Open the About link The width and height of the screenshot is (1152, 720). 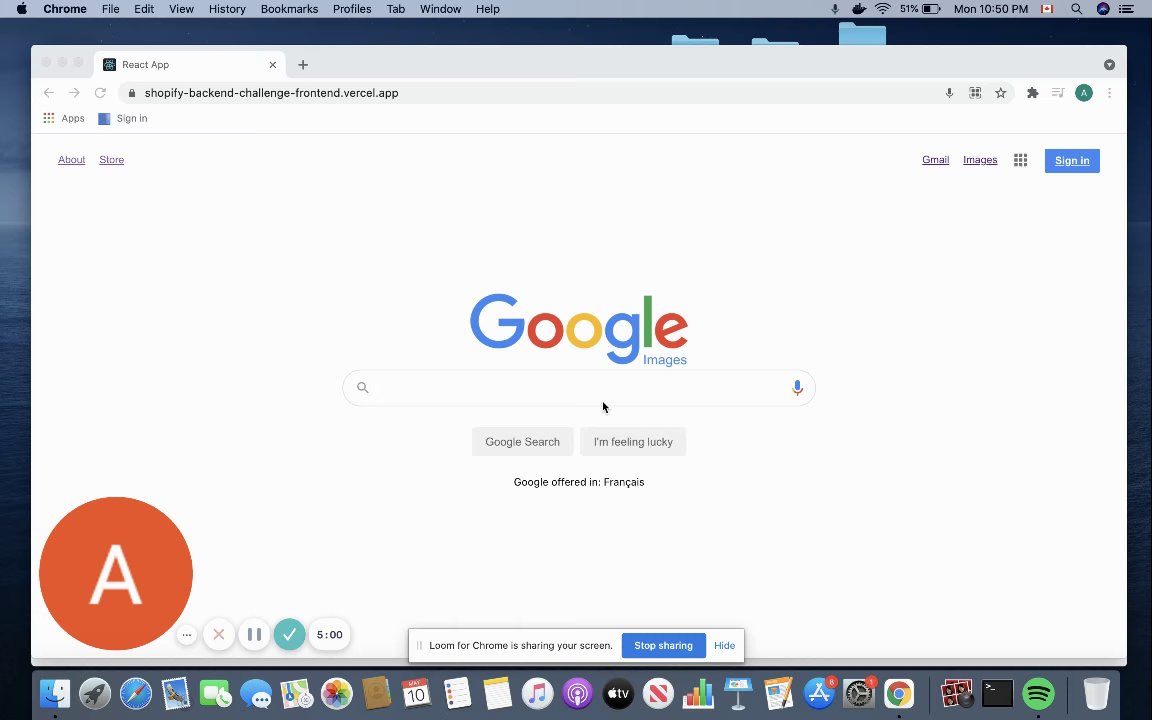(x=72, y=159)
